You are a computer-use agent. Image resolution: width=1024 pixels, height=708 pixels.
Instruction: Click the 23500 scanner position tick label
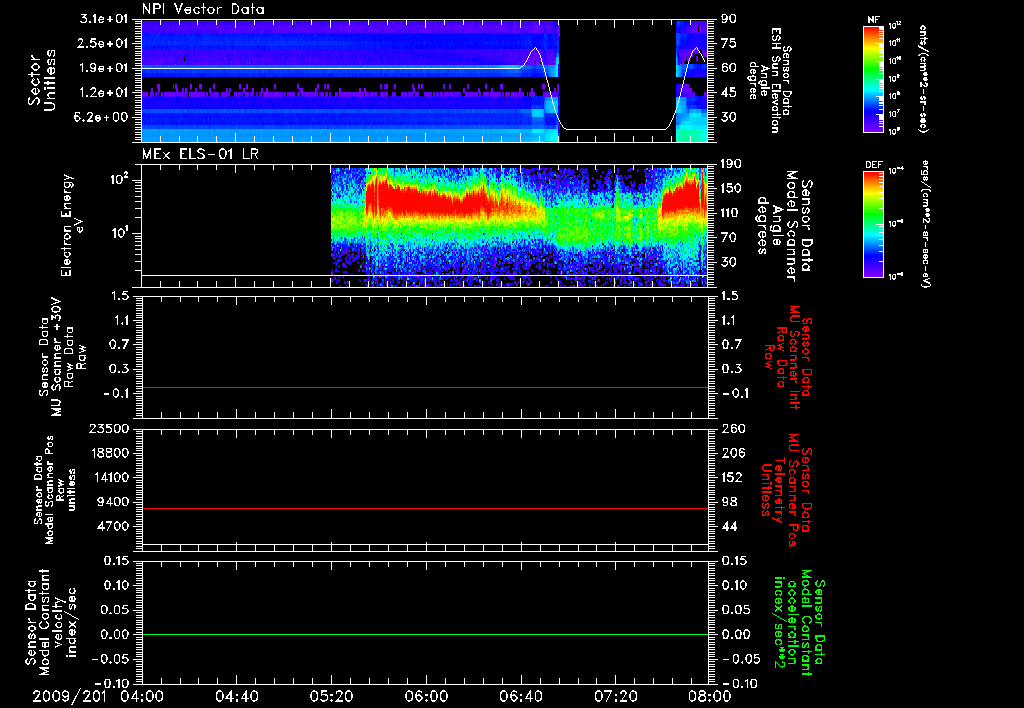[108, 428]
